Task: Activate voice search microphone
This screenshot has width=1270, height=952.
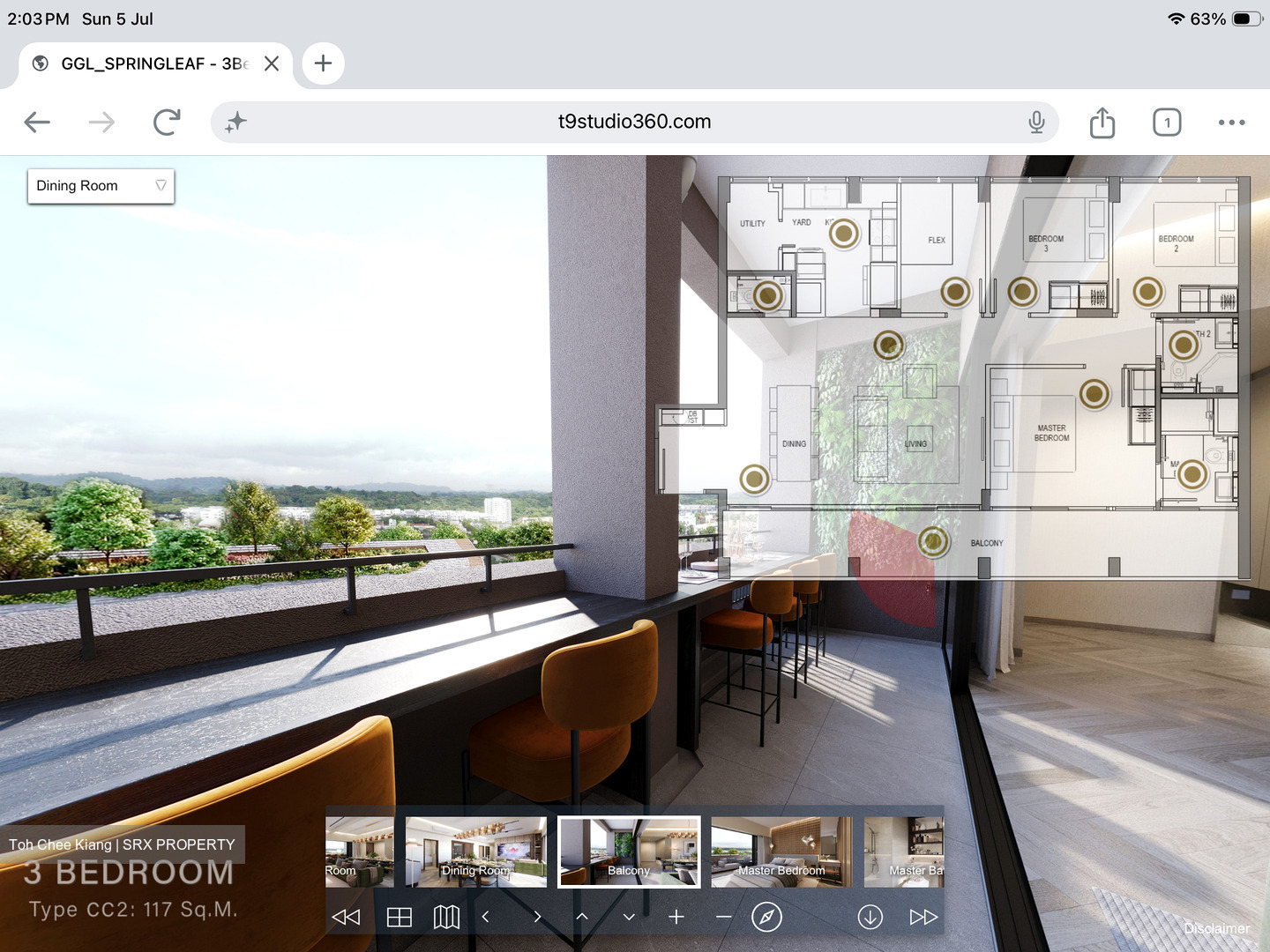Action: point(1036,122)
